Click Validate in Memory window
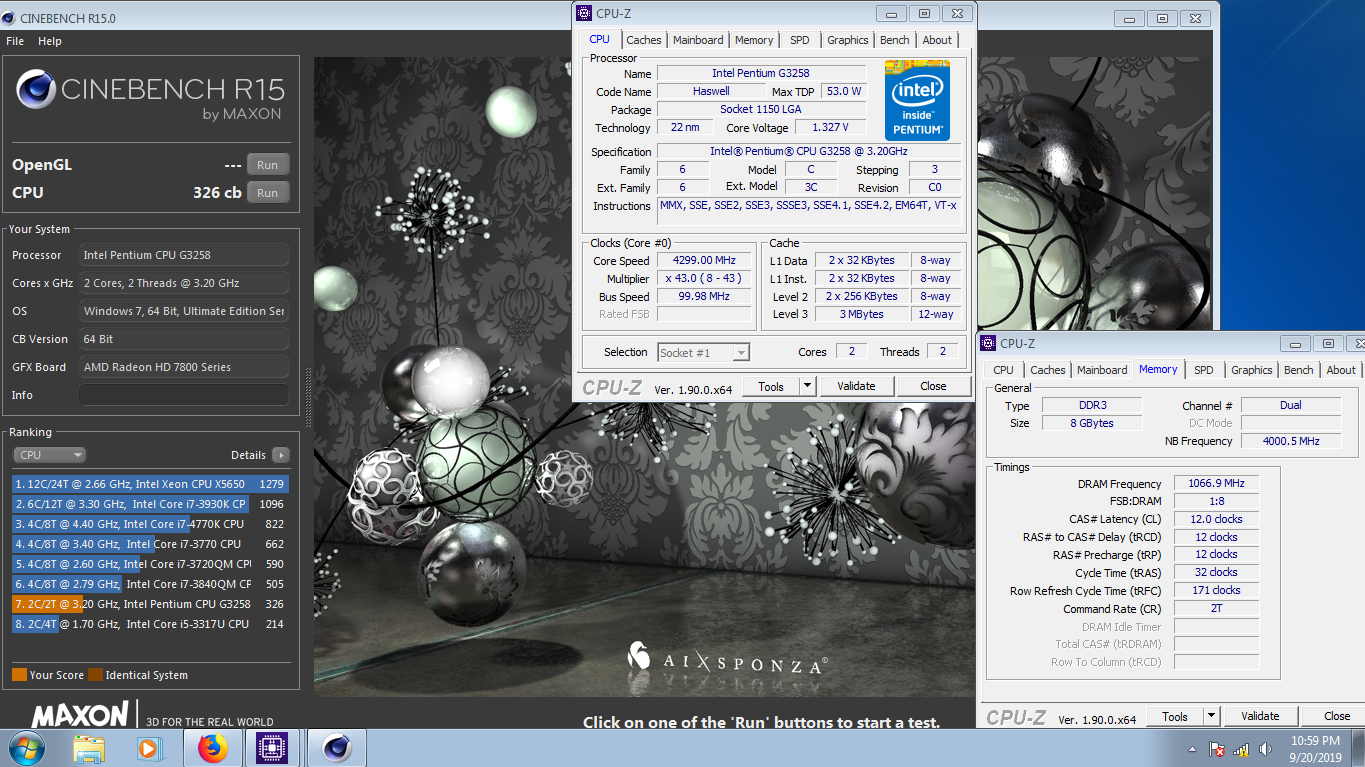The width and height of the screenshot is (1365, 767). [1260, 716]
